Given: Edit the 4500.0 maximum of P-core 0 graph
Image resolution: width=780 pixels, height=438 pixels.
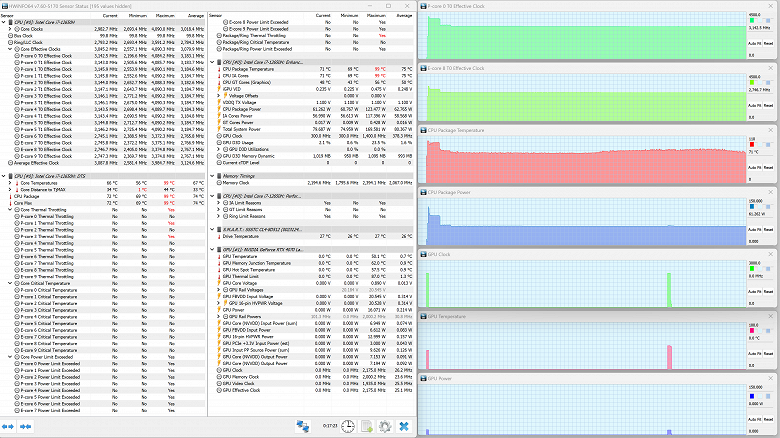Looking at the screenshot, I should point(755,14).
